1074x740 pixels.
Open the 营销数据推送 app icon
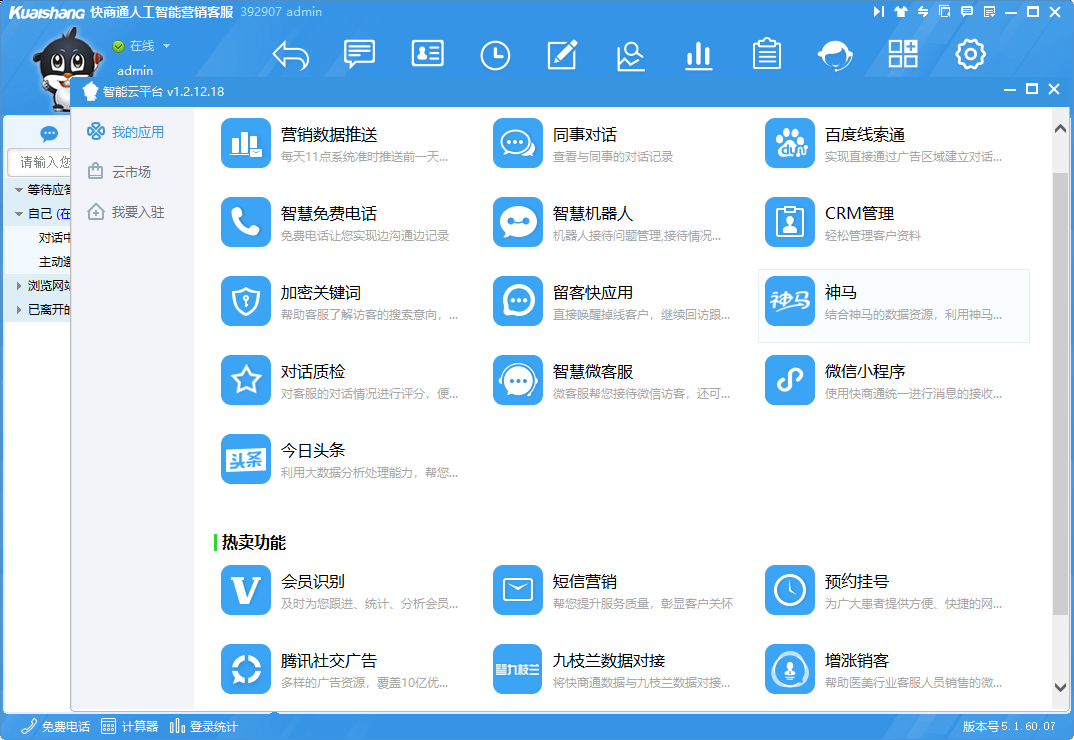[x=246, y=143]
